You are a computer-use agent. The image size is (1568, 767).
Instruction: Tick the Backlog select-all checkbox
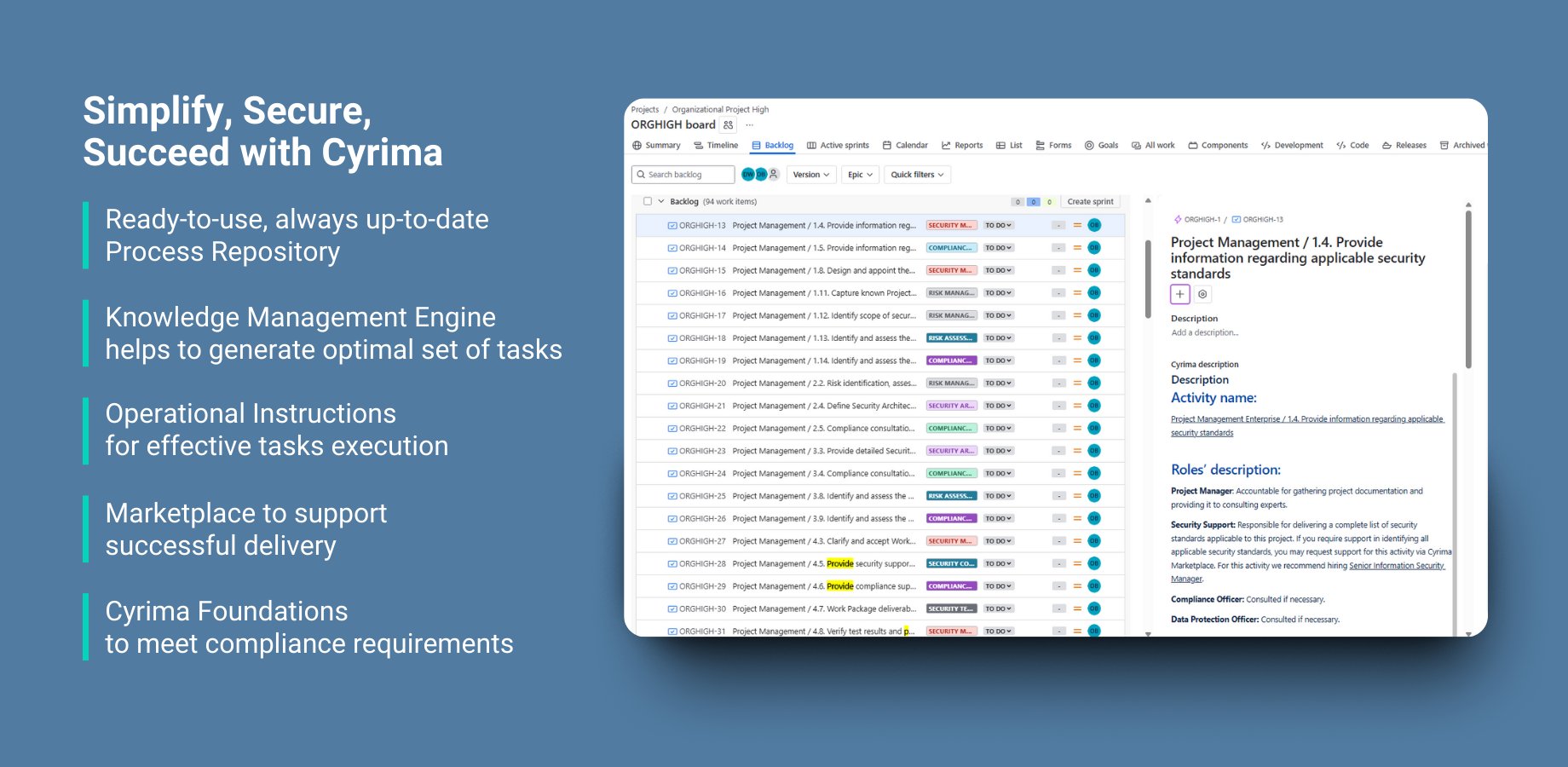[648, 202]
